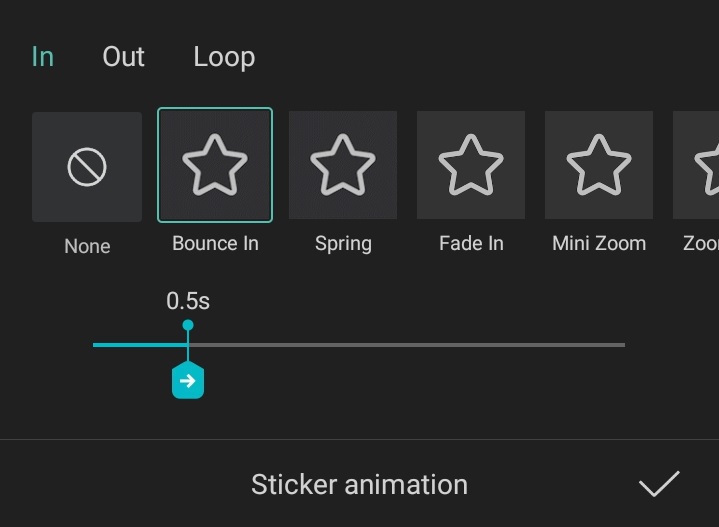Select the None animation icon

(x=87, y=167)
